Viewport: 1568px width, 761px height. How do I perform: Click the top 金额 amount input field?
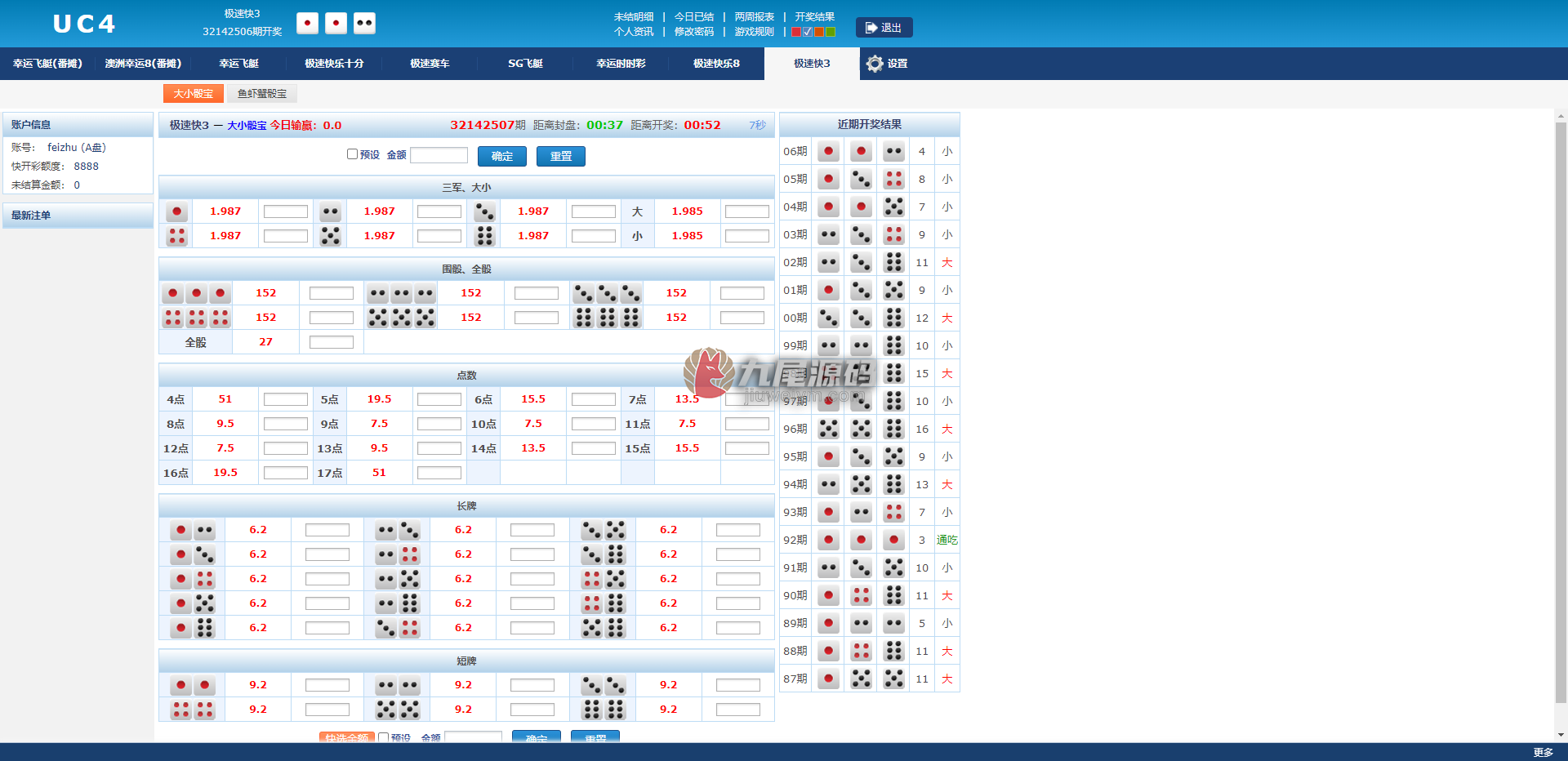439,155
